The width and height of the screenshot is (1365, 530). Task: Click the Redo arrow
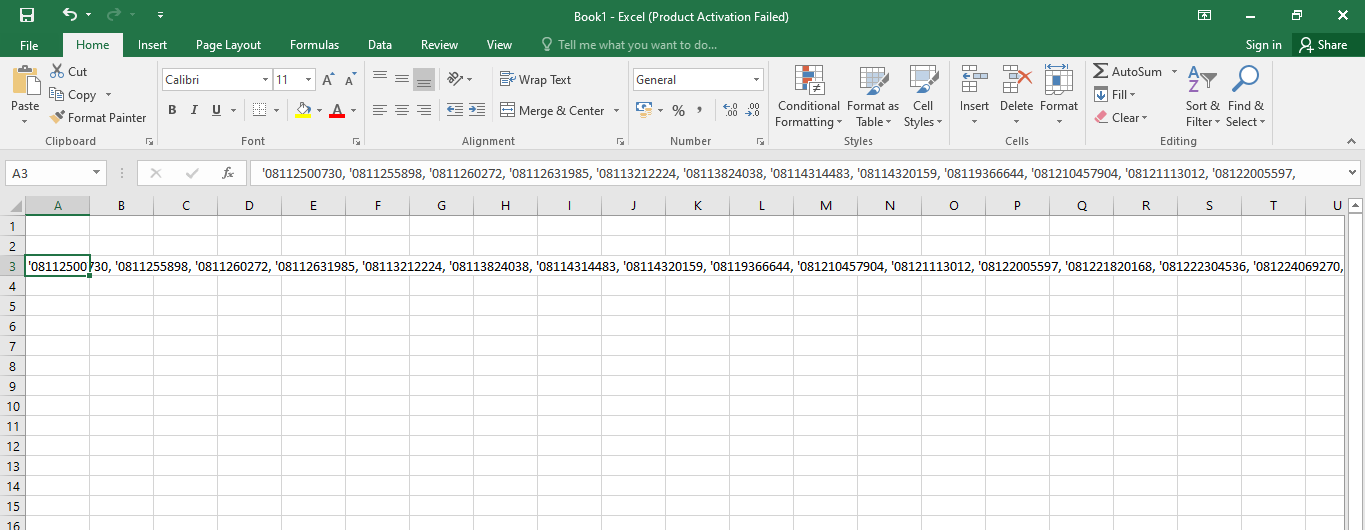[x=112, y=15]
